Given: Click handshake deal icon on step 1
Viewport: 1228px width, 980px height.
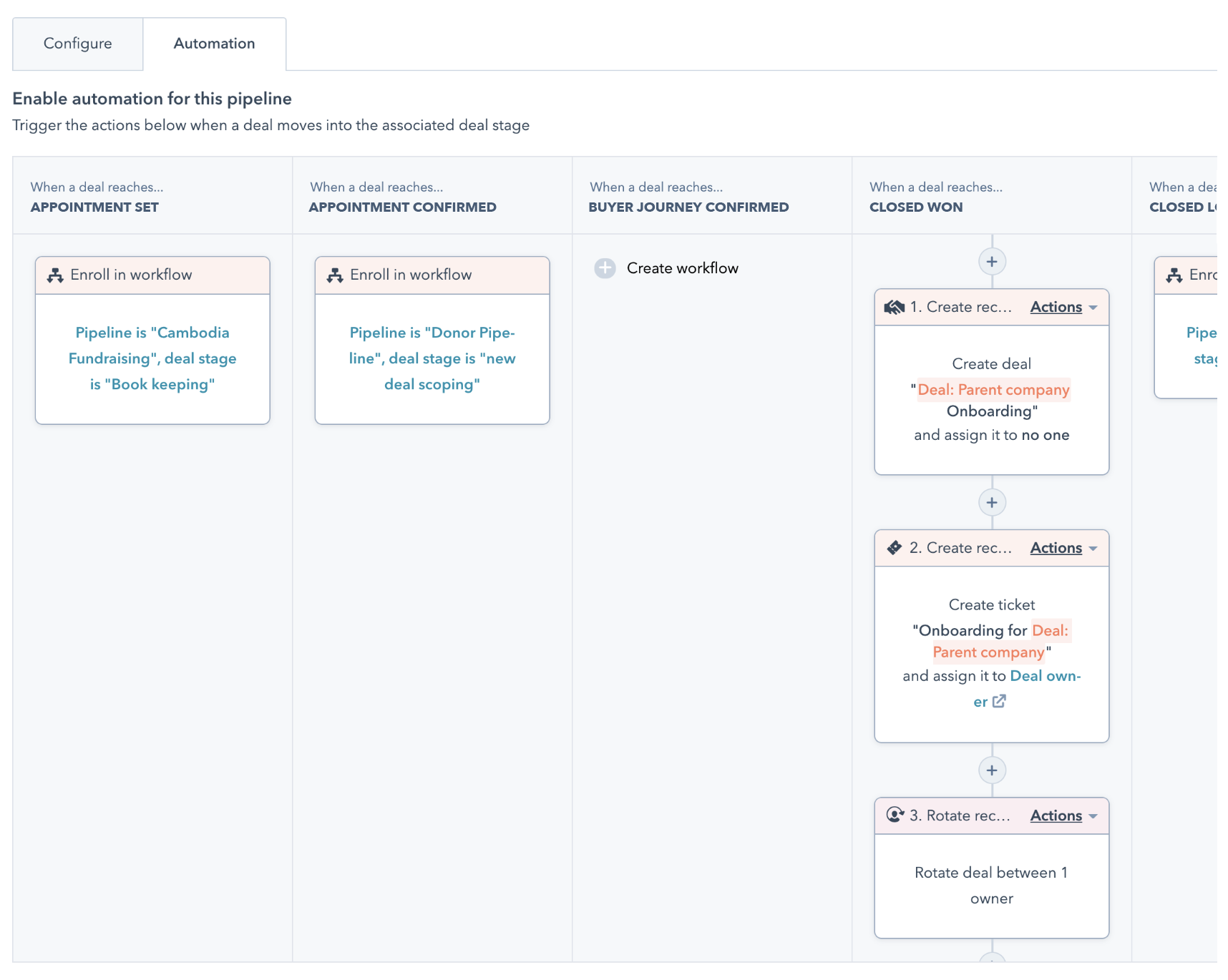Looking at the screenshot, I should pyautogui.click(x=895, y=308).
